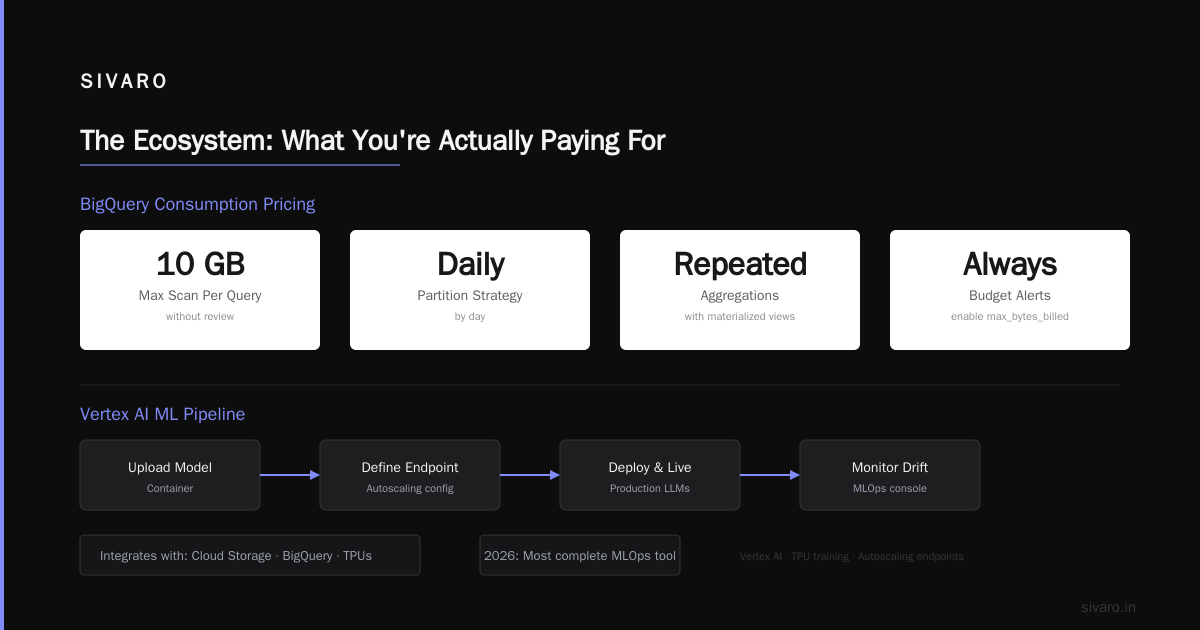
Task: Select the Define Endpoint pipeline step
Action: point(410,475)
